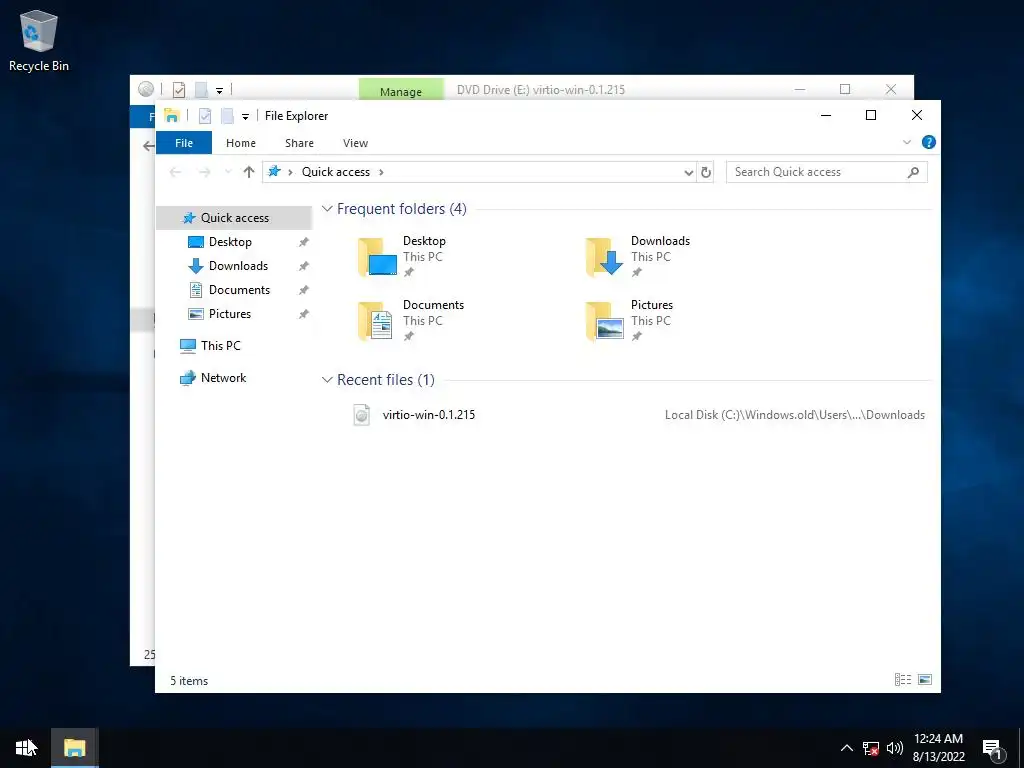Click the pin icon next to Downloads in sidebar
The height and width of the screenshot is (768, 1024).
tap(304, 266)
